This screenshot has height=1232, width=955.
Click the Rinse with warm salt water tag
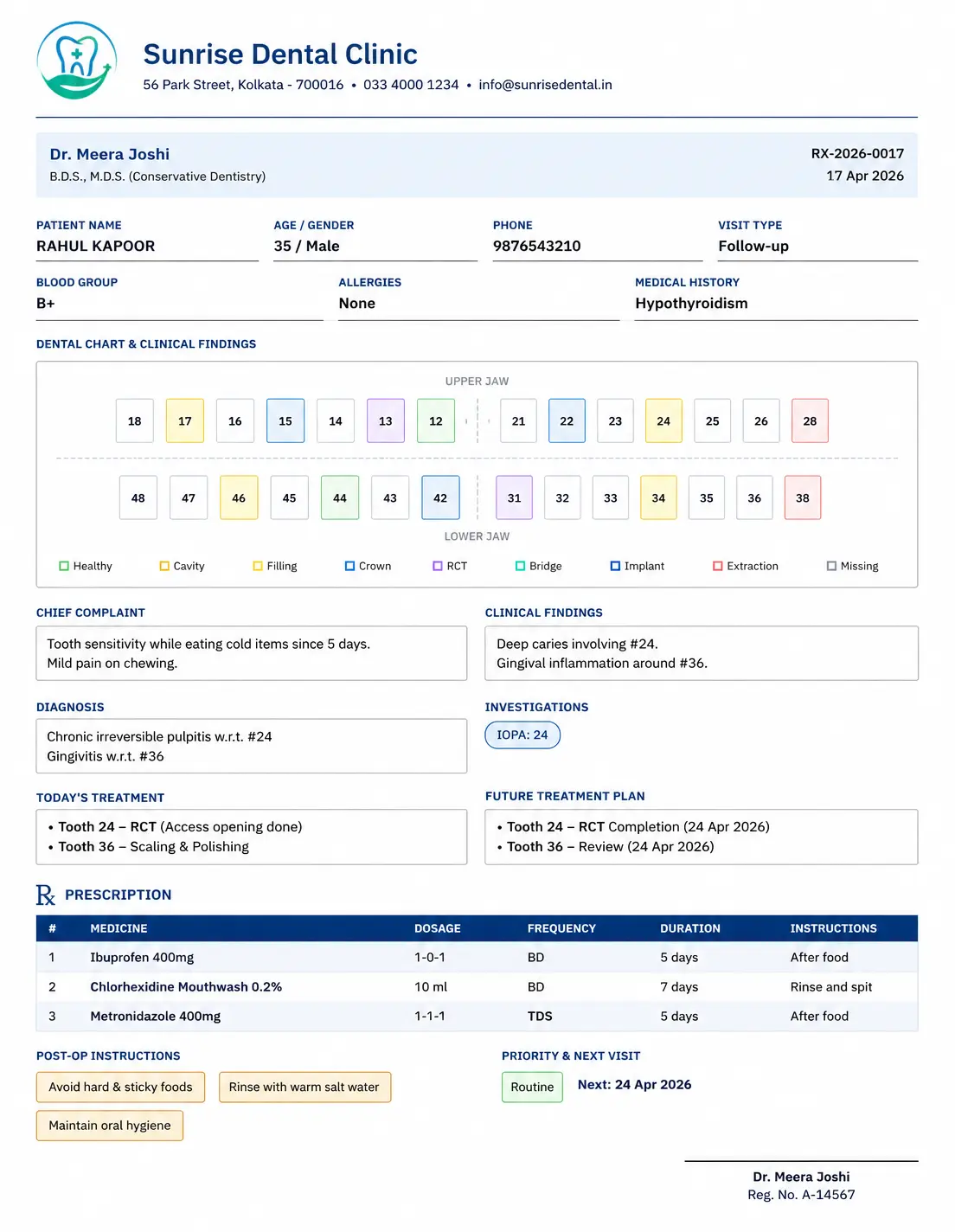(304, 1087)
